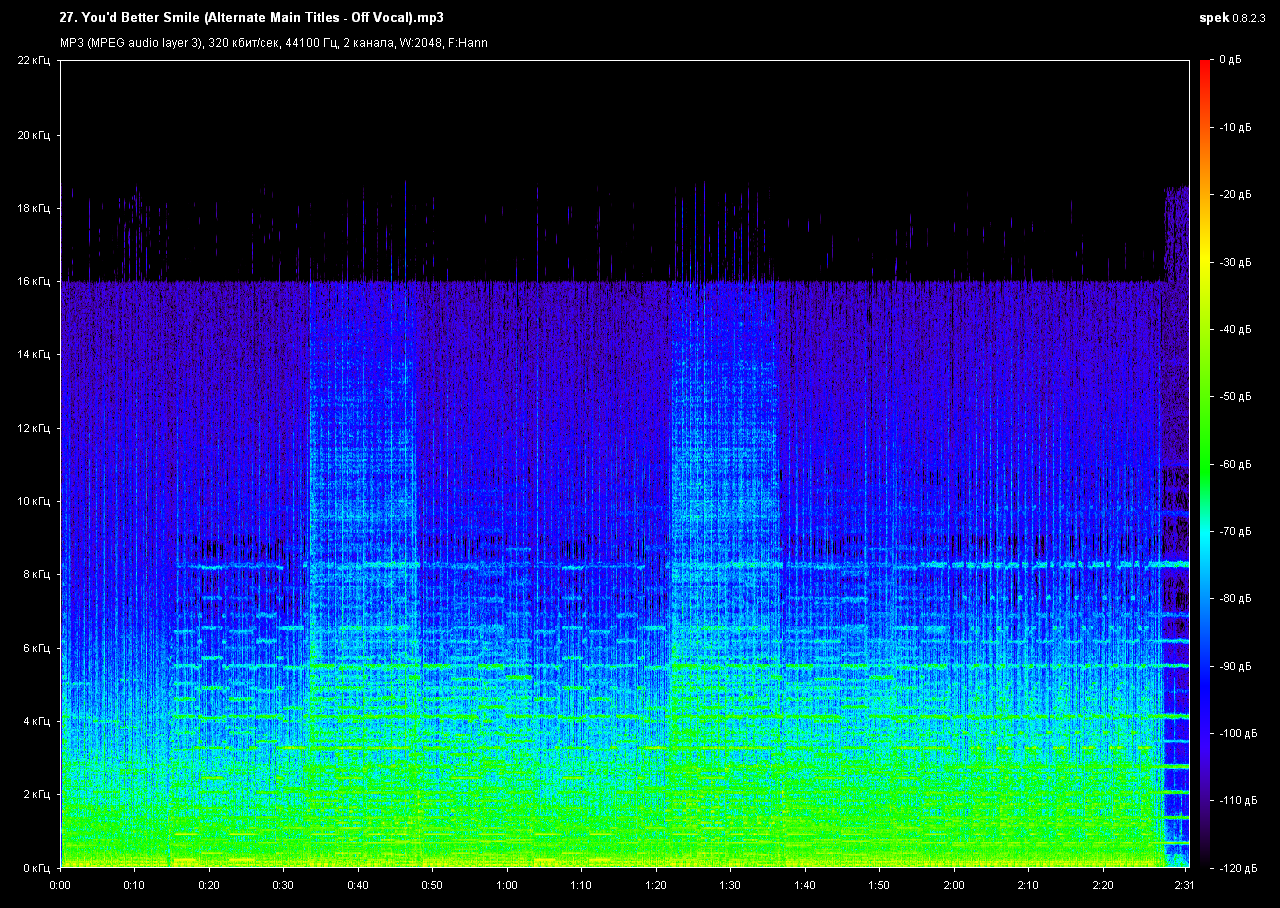Click the 1:00 time axis marker
1280x908 pixels.
507,885
